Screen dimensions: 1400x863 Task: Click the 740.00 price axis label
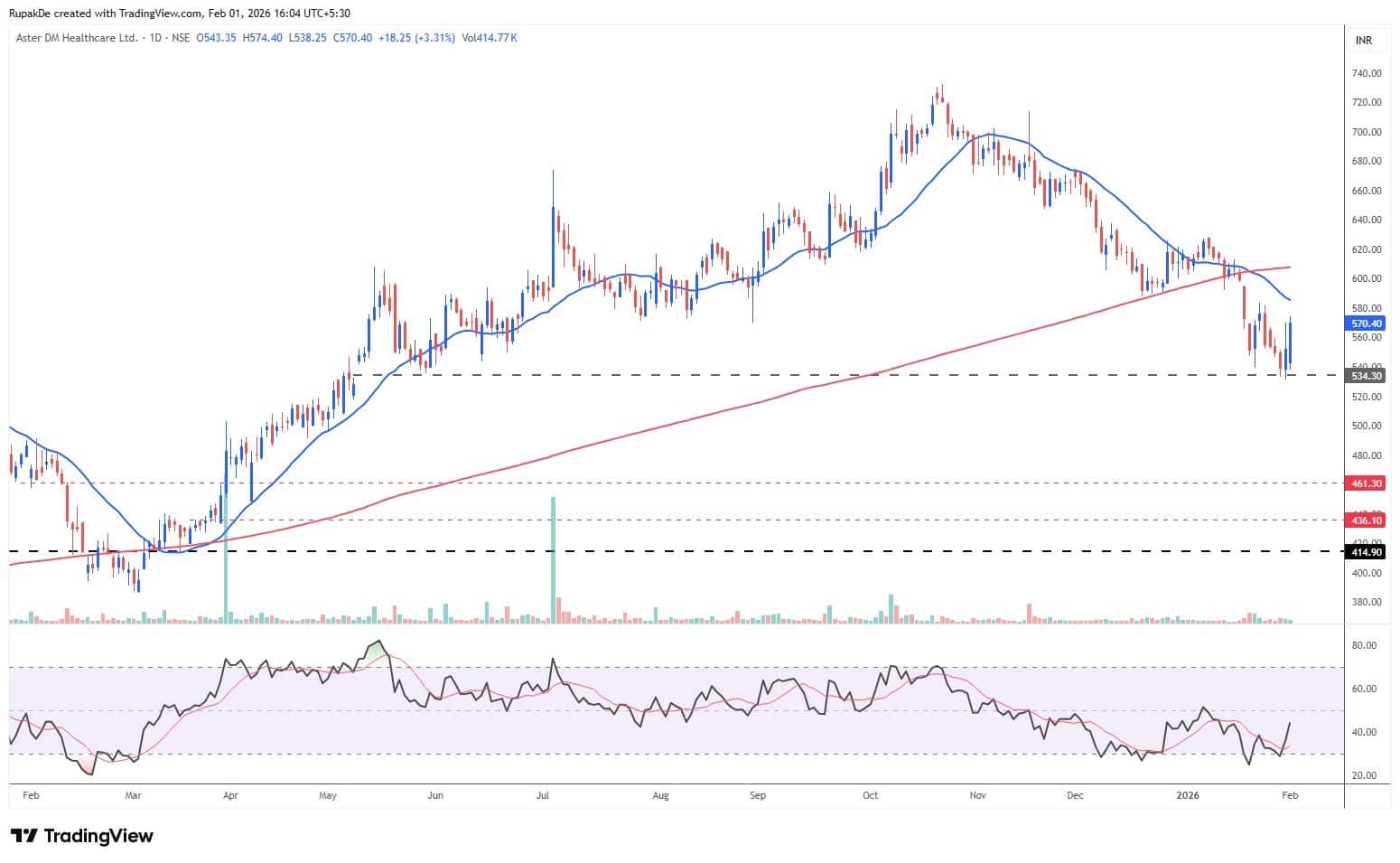point(1367,74)
